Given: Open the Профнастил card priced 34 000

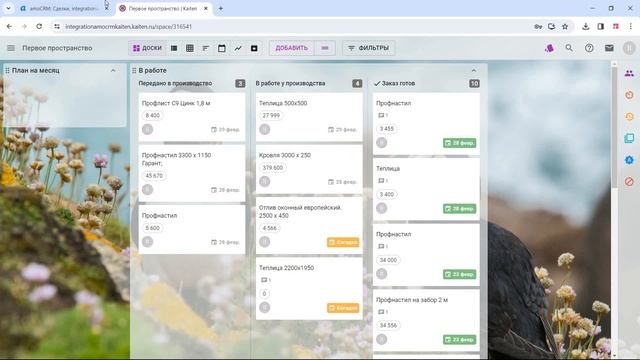Looking at the screenshot, I should click(x=426, y=255).
